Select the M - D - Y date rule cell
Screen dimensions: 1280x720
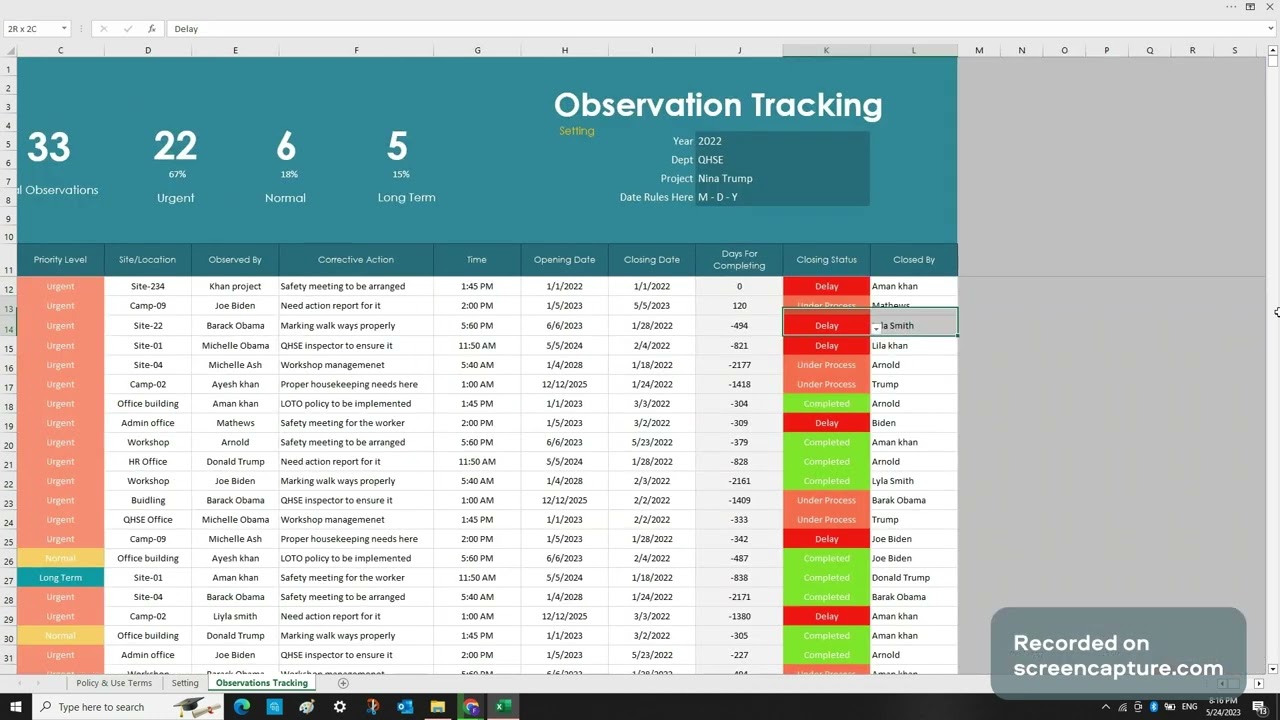[782, 197]
